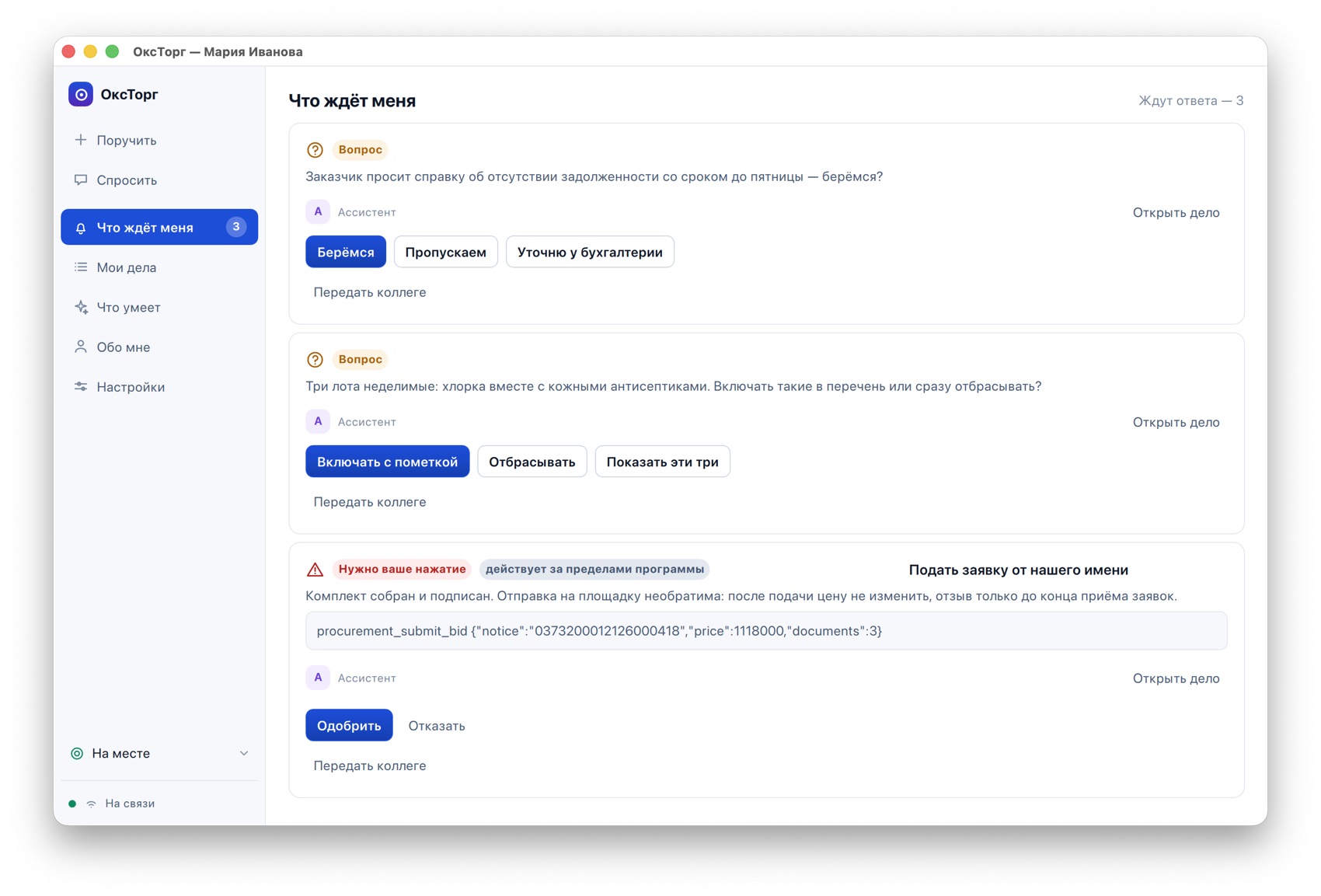Click the Нужно ваше нажатие label
The height and width of the screenshot is (896, 1321).
coord(402,569)
